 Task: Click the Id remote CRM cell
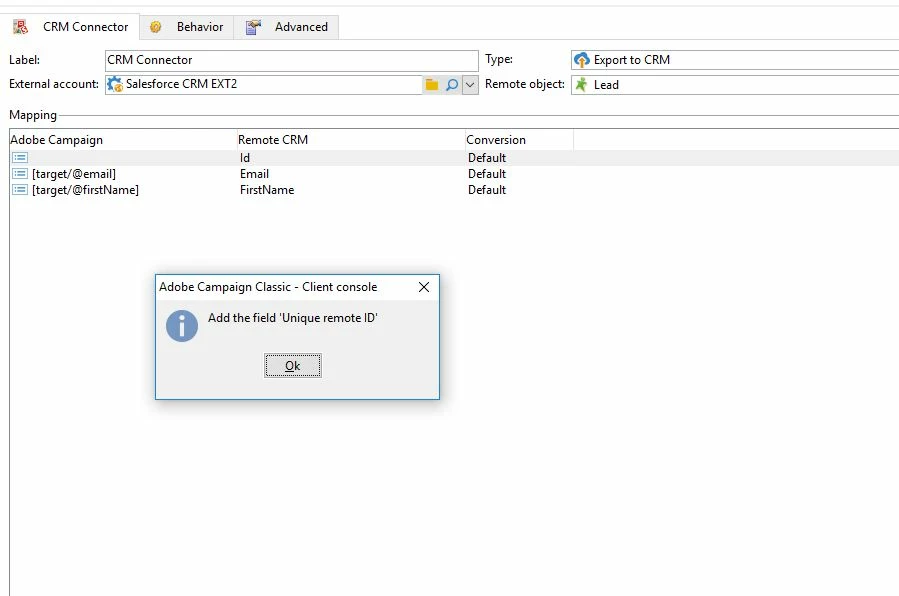coord(245,158)
